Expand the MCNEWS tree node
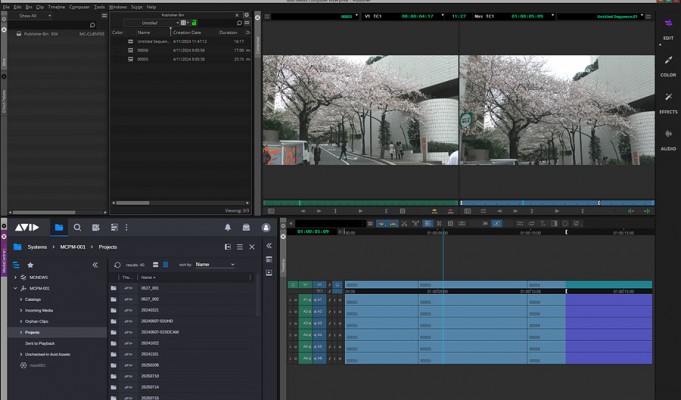This screenshot has width=681, height=400. pos(16,277)
